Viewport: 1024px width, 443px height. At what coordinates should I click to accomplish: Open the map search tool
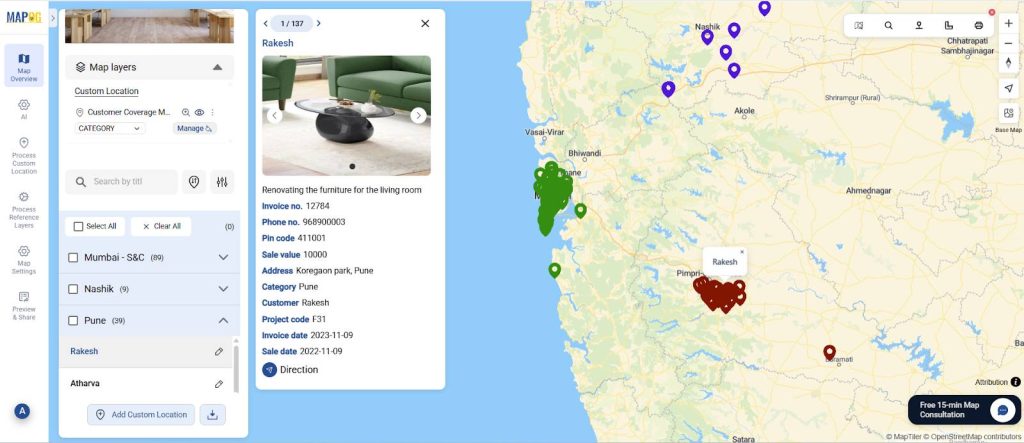coord(888,25)
